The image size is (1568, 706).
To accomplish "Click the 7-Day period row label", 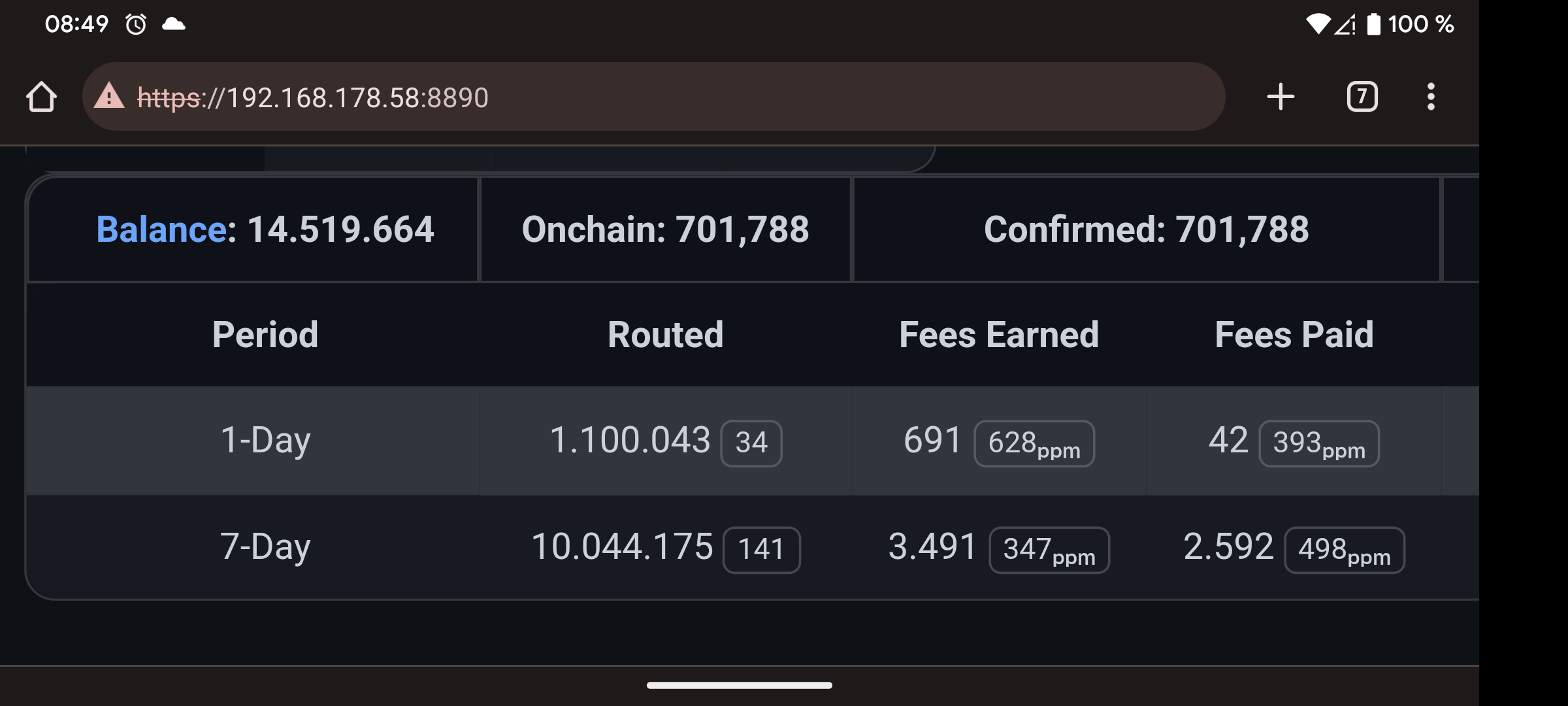I will [265, 546].
